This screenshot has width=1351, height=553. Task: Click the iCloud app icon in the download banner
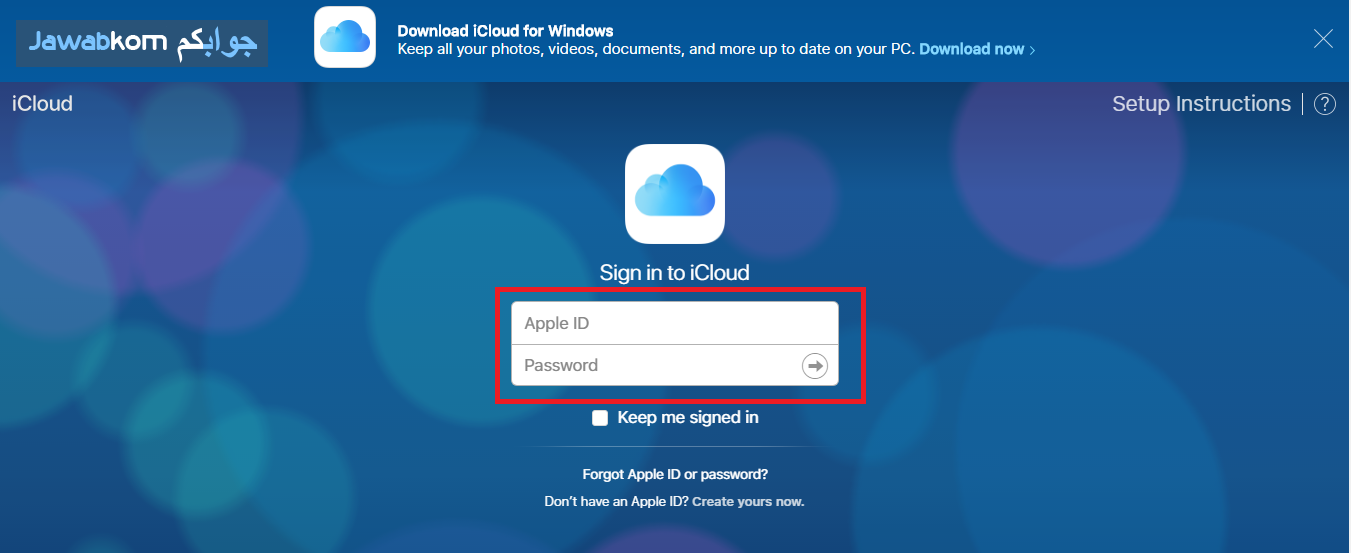click(345, 37)
